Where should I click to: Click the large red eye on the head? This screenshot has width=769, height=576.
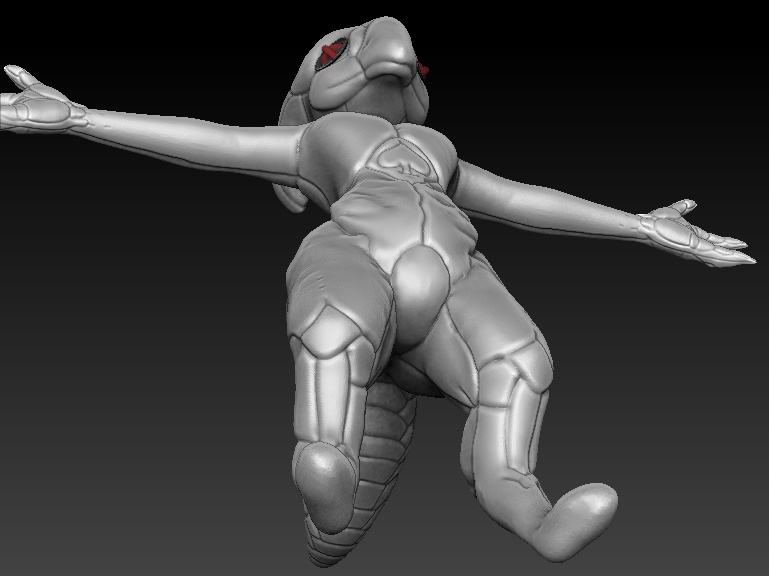[x=333, y=55]
